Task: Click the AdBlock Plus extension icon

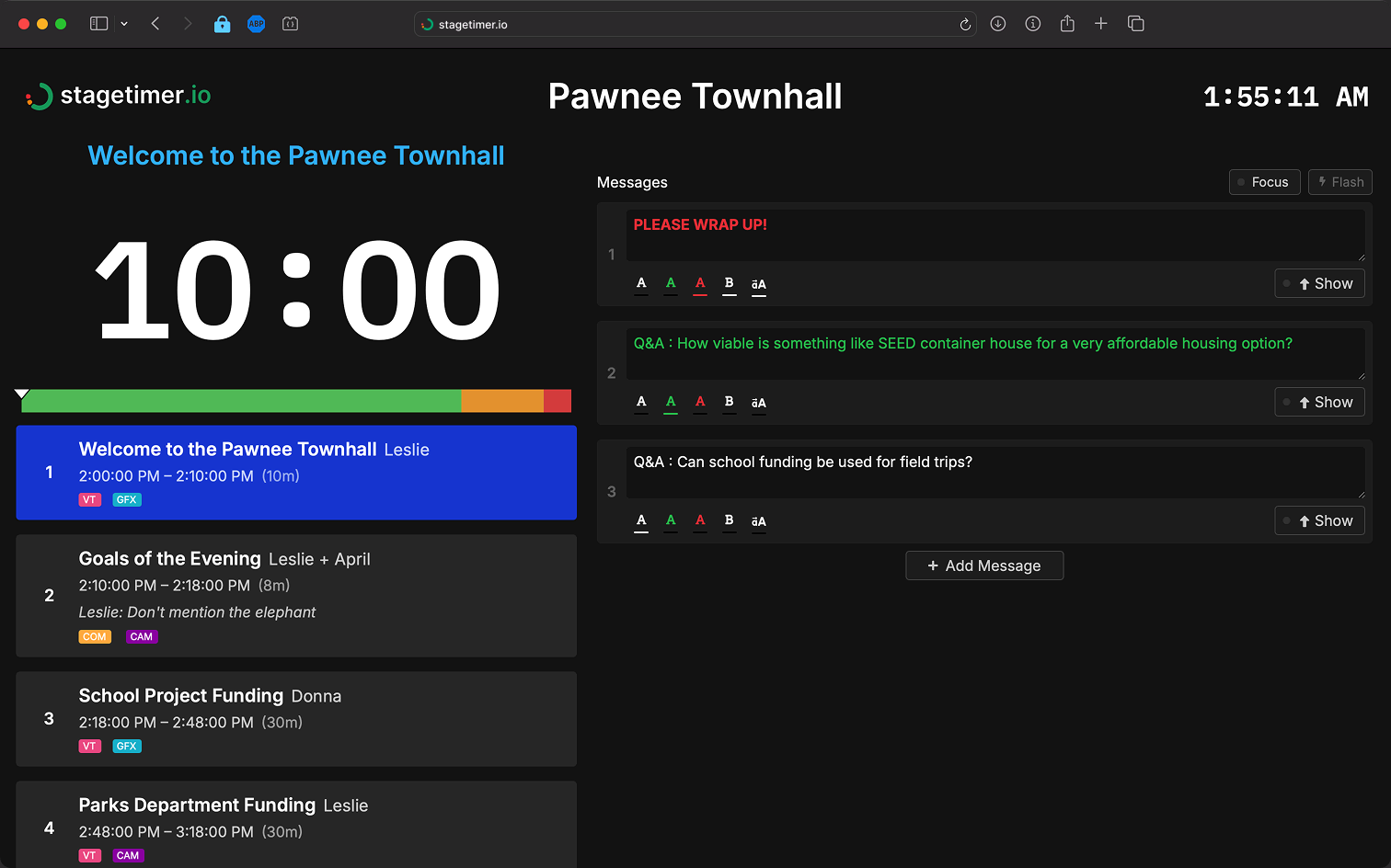Action: point(256,24)
